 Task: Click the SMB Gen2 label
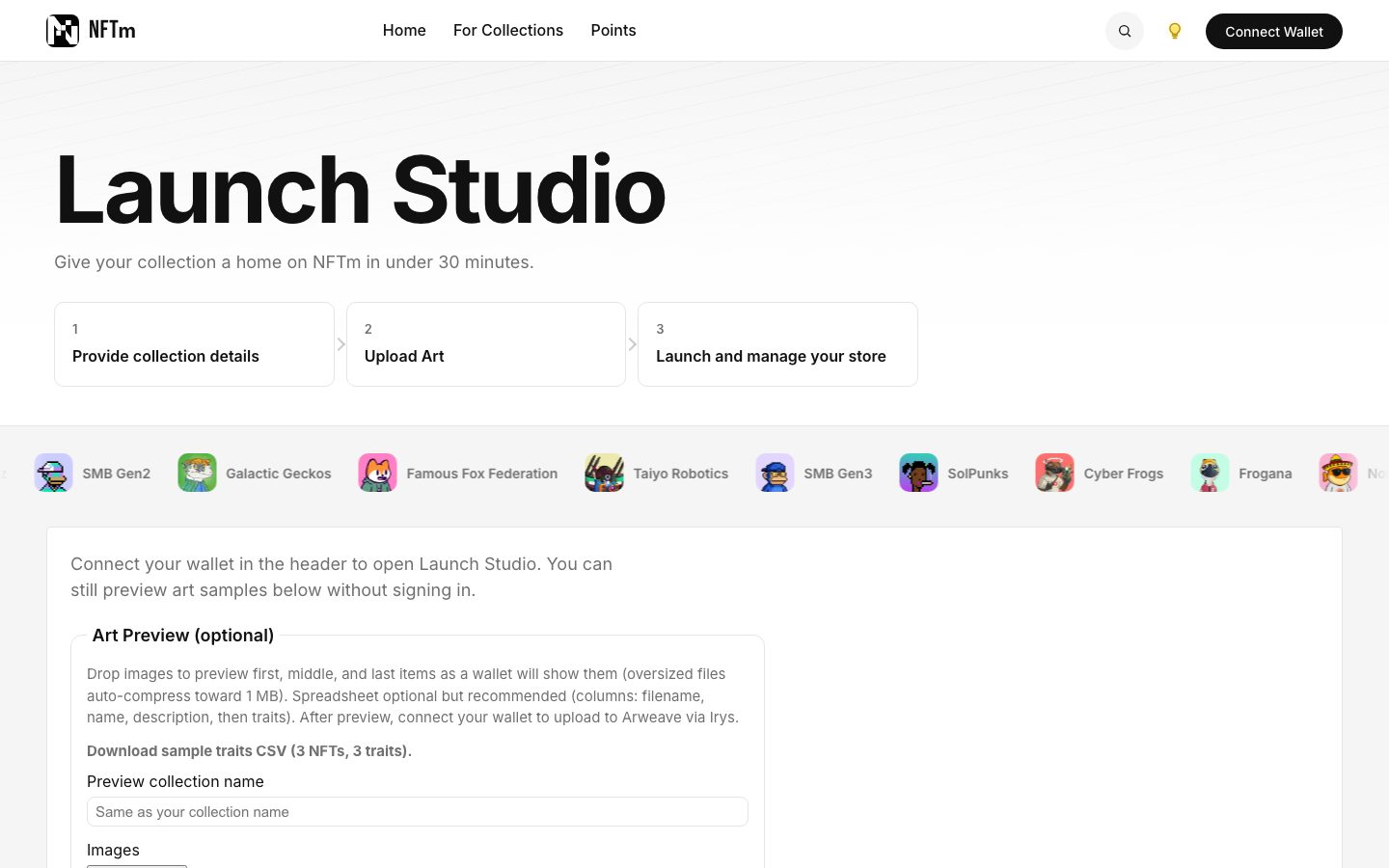[x=117, y=474]
